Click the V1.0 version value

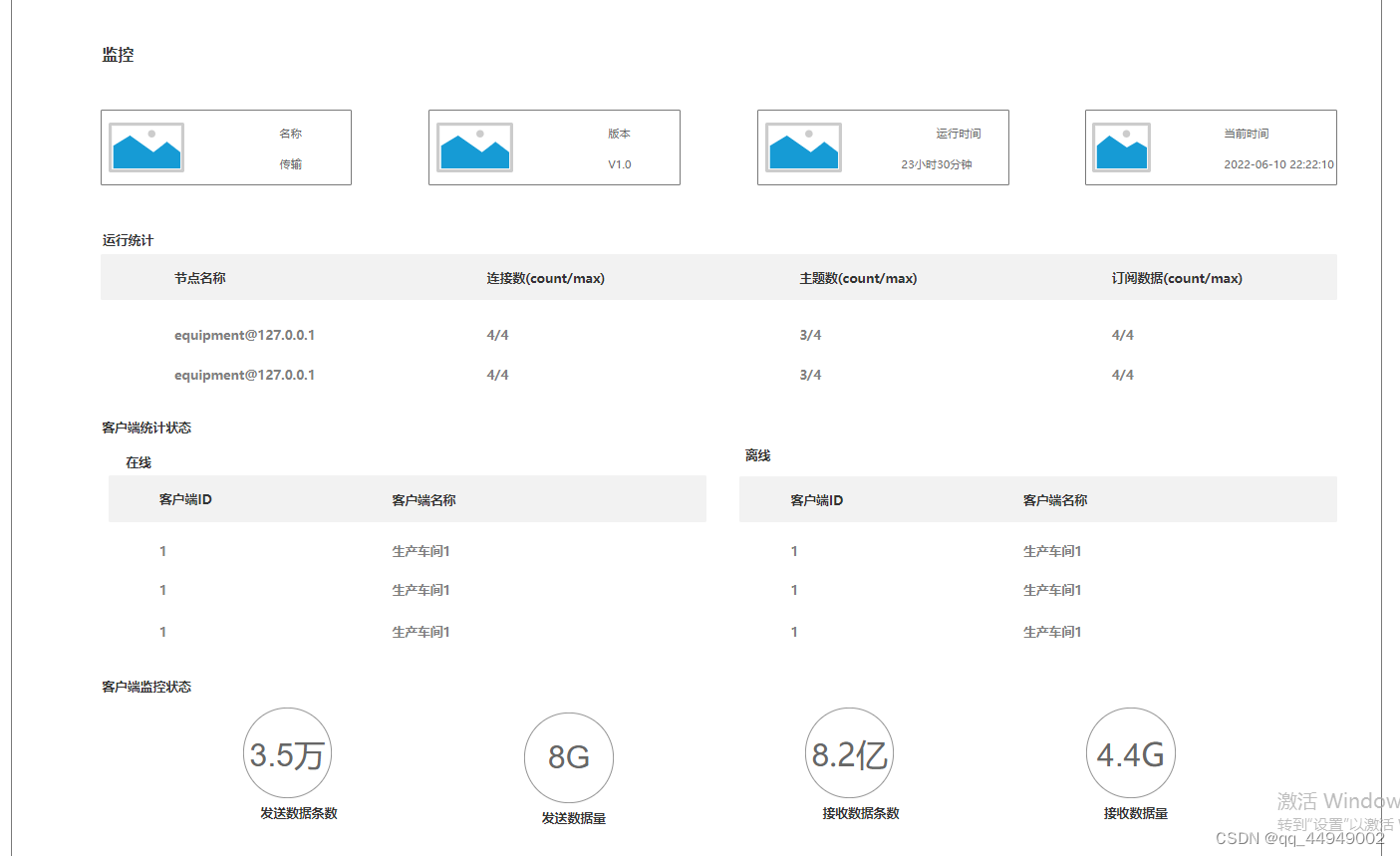coord(620,164)
